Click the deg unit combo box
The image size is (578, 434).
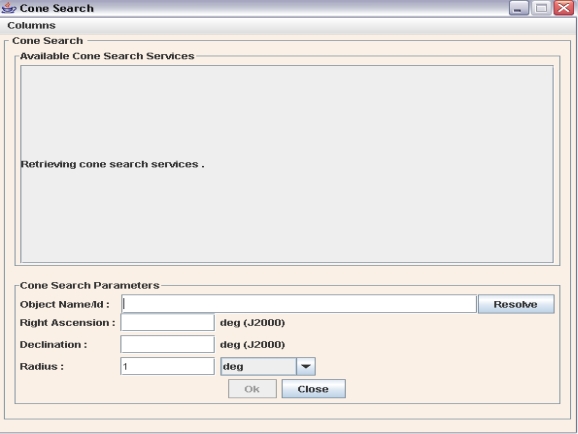[x=268, y=367]
